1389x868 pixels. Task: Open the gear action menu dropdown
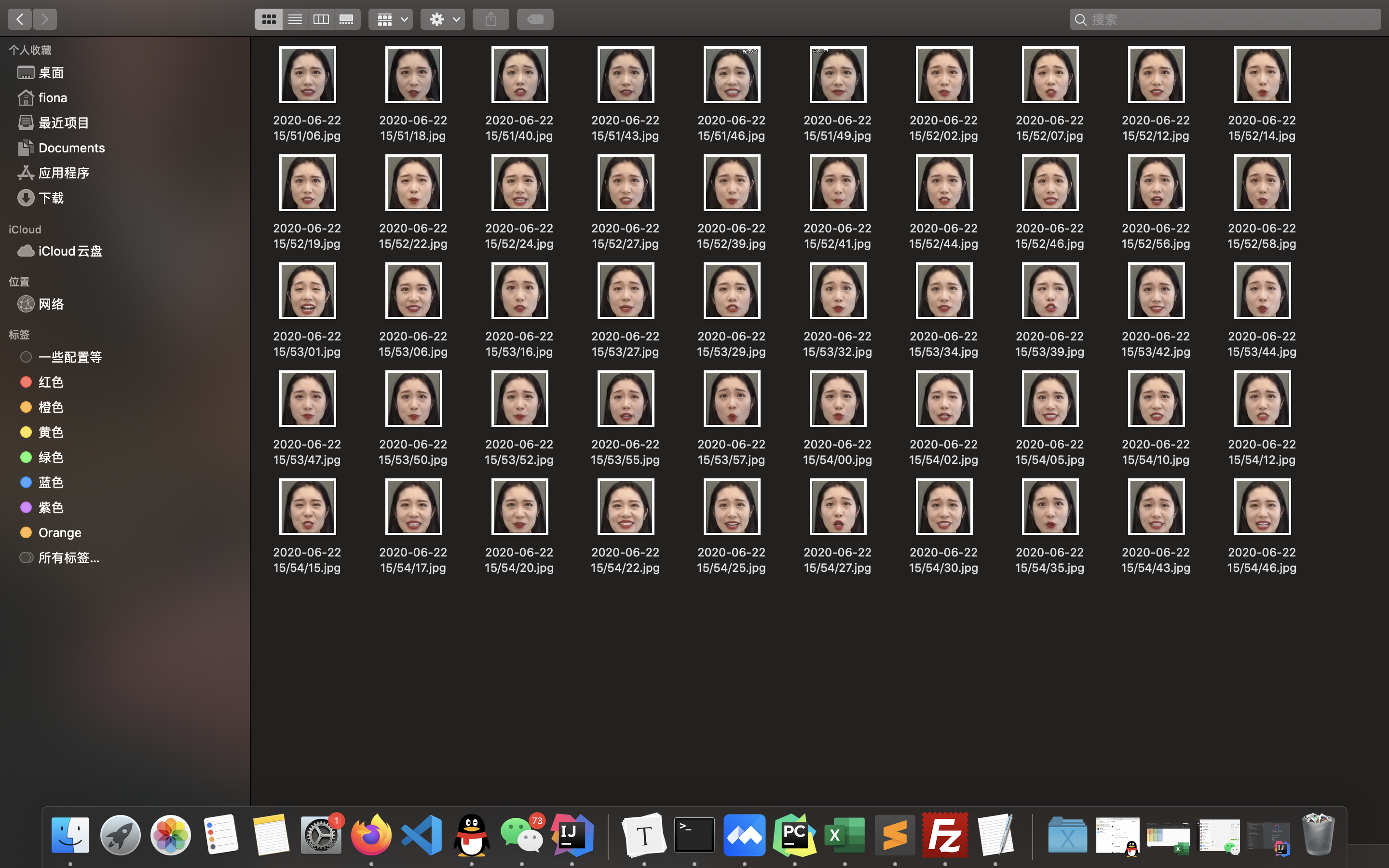(443, 19)
